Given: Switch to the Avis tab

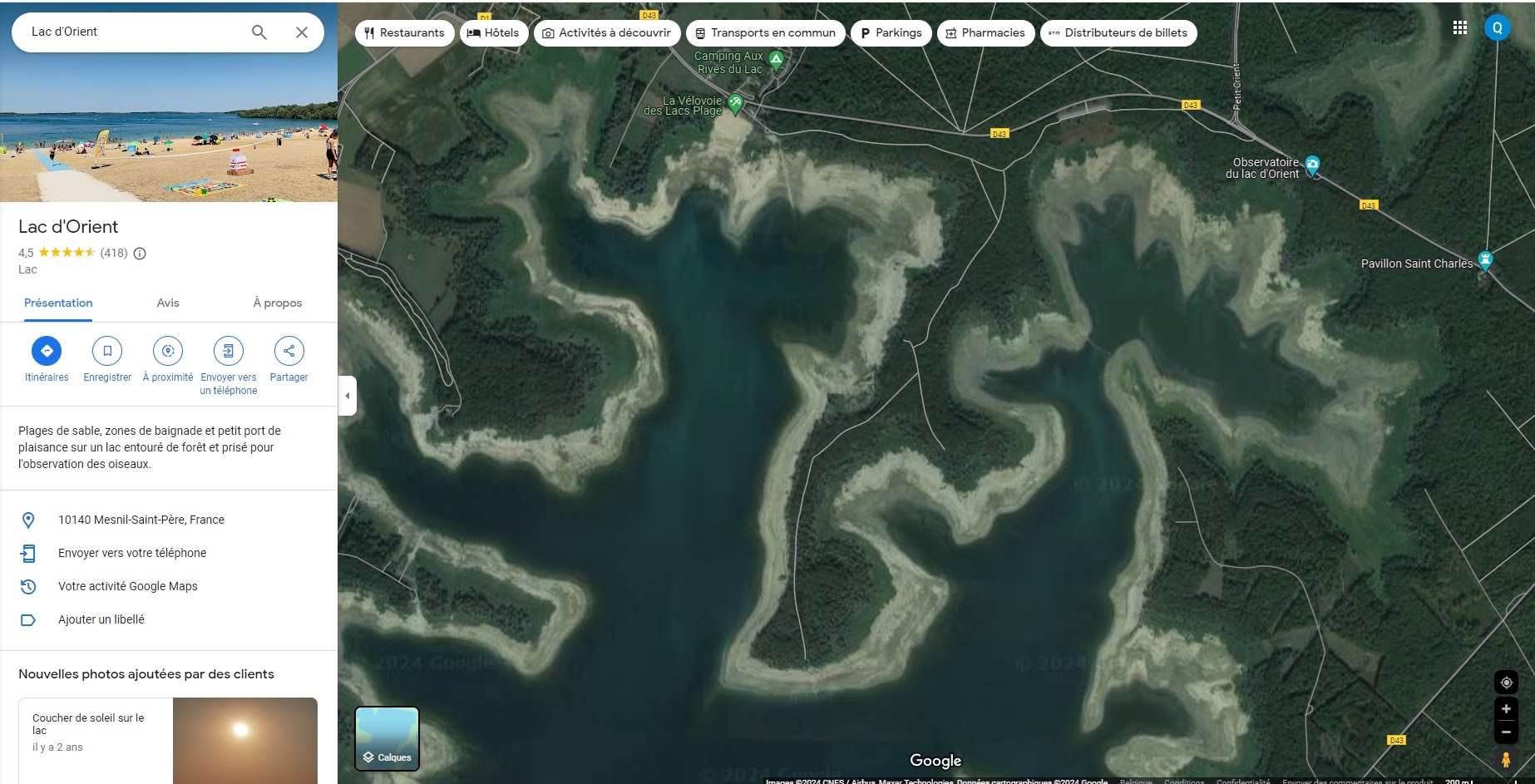Looking at the screenshot, I should pos(168,303).
